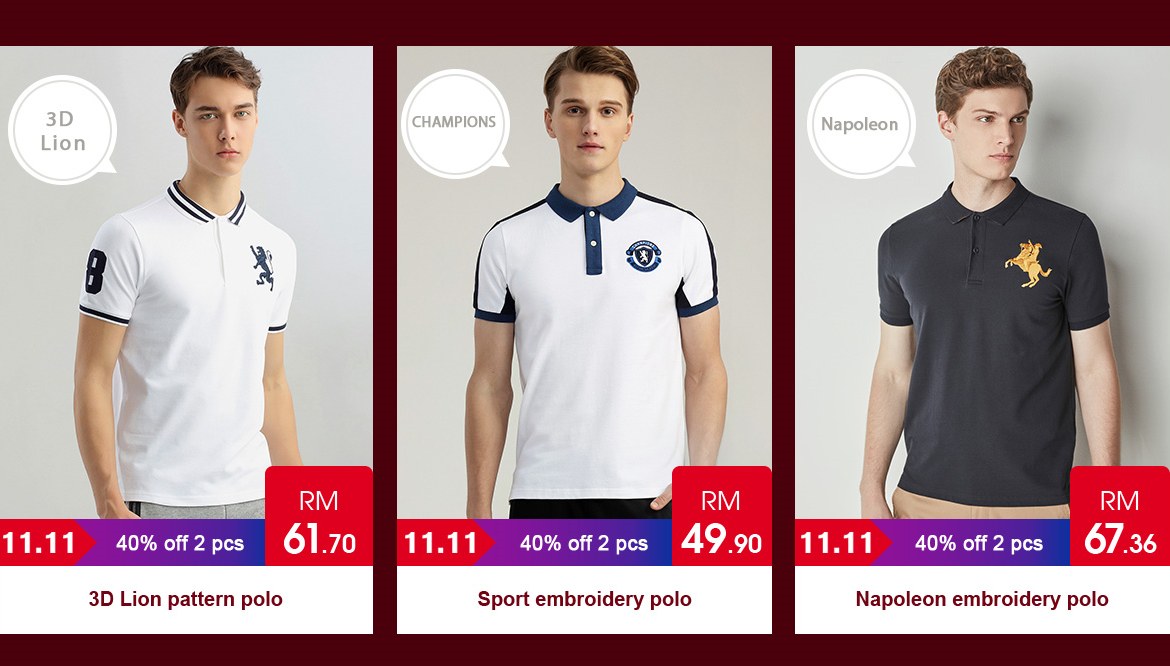Open the Sport embroidery polo title

(x=584, y=599)
